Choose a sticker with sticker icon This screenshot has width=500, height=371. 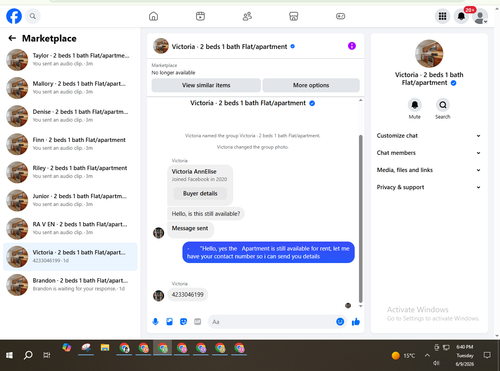click(183, 322)
